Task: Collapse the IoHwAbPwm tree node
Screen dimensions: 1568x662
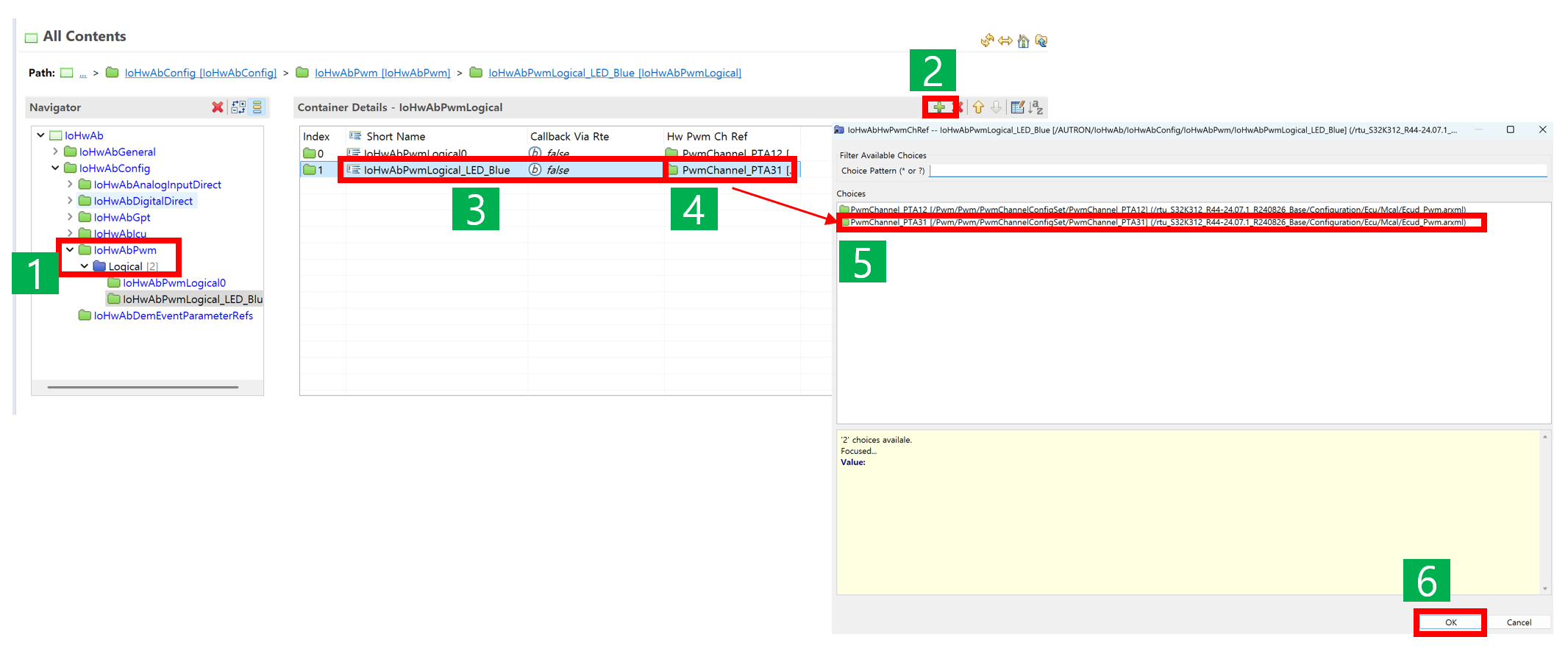Action: point(70,250)
